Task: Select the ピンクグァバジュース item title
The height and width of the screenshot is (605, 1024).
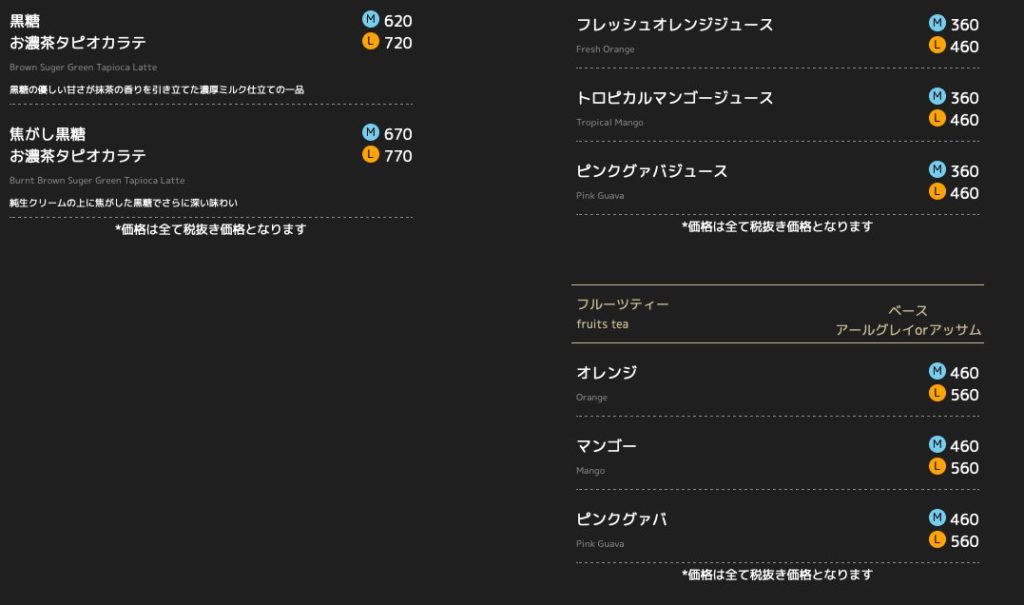Action: pos(652,171)
